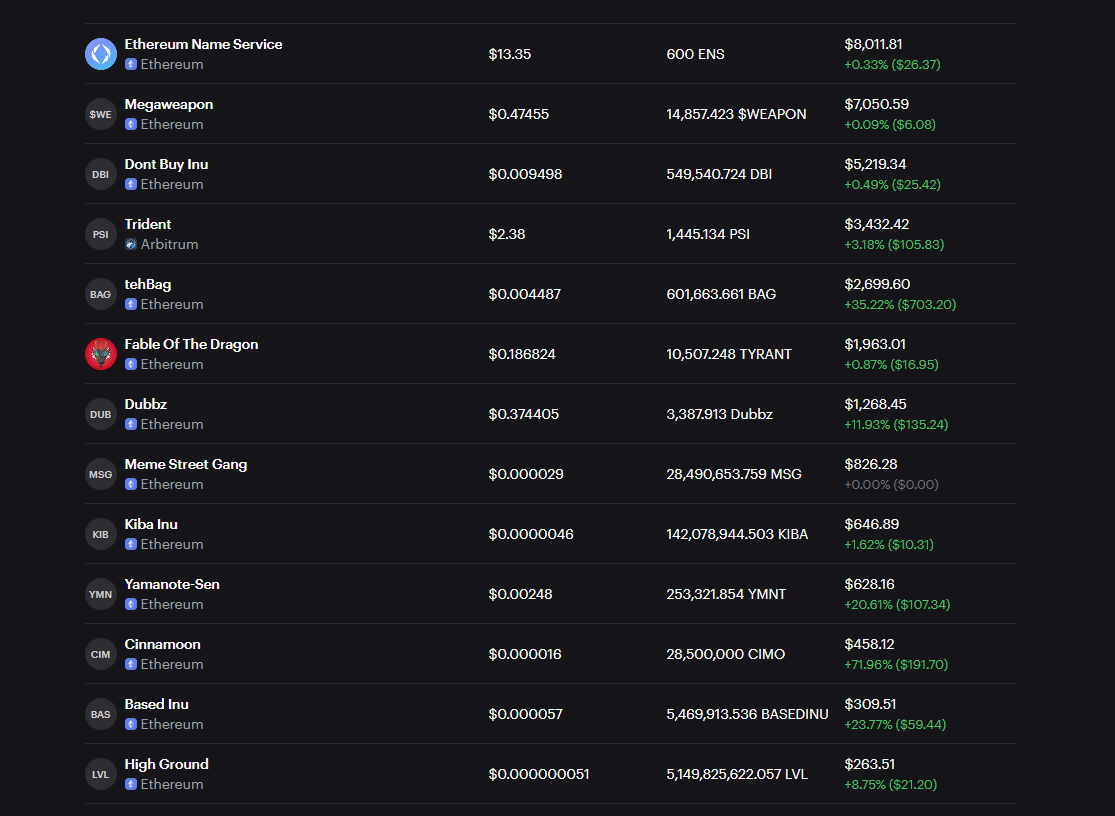Click Ethereum network icon under Megaweapon
The image size is (1115, 816).
click(131, 124)
